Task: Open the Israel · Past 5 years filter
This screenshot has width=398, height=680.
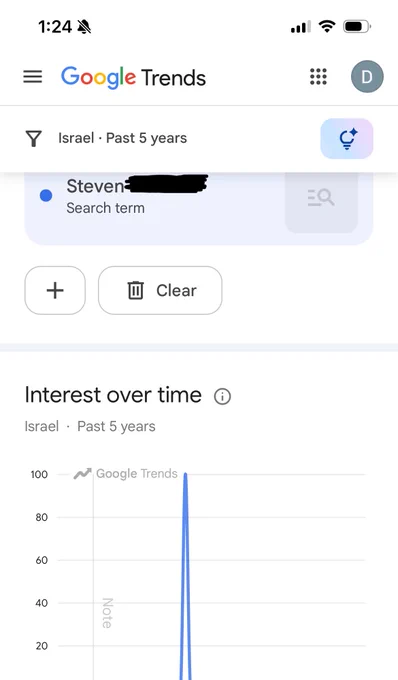Action: (x=123, y=138)
